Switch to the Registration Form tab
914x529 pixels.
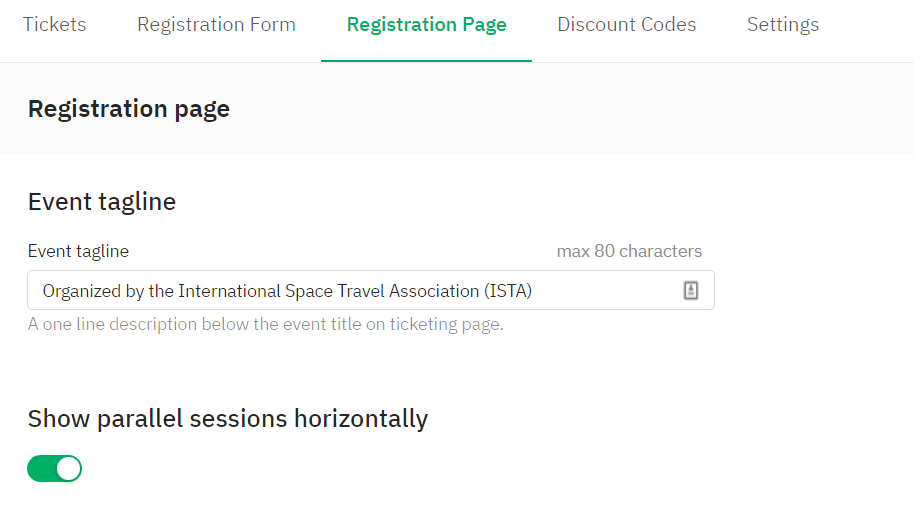[216, 24]
